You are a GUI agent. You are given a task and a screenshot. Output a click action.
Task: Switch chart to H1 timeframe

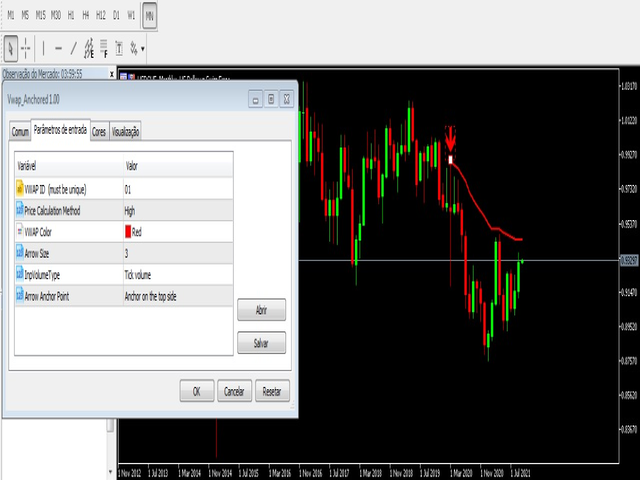[x=71, y=16]
